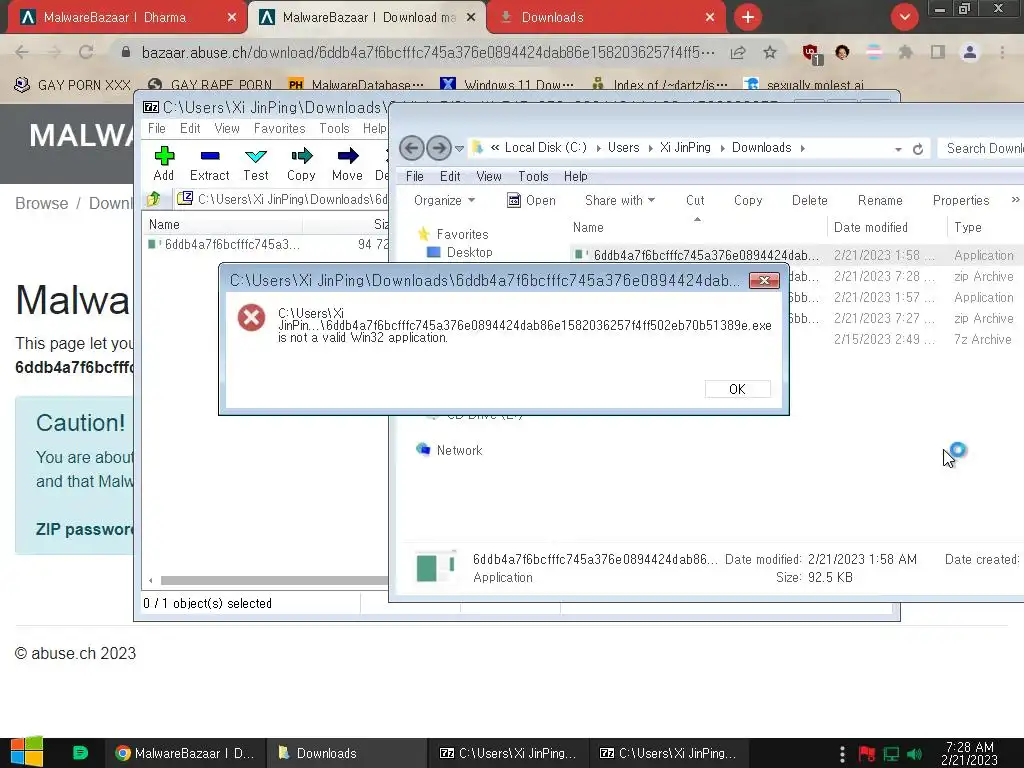Click the Extract icon in 7-Zip
Viewport: 1024px width, 768px height.
[x=210, y=163]
